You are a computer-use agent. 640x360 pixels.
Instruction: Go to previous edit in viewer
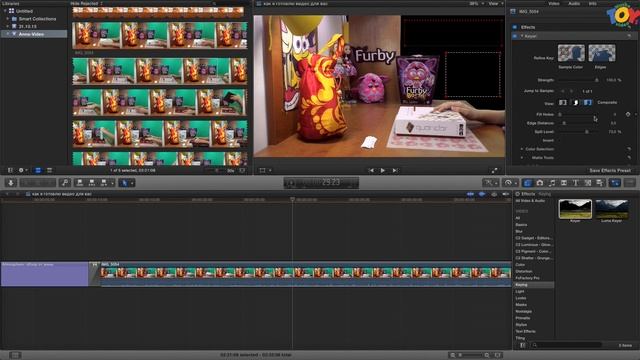[x=371, y=170]
